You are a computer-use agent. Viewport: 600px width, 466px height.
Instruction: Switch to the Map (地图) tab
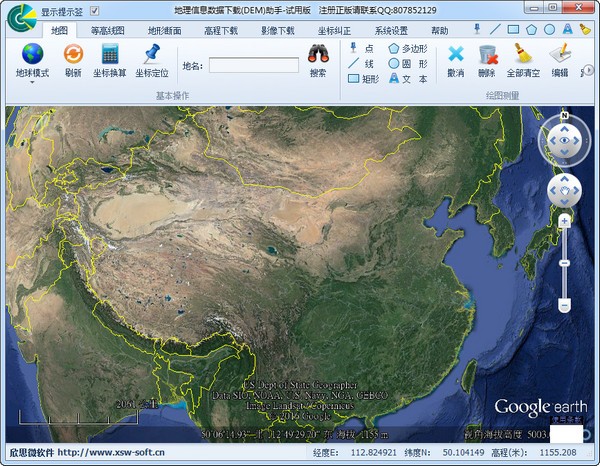59,31
